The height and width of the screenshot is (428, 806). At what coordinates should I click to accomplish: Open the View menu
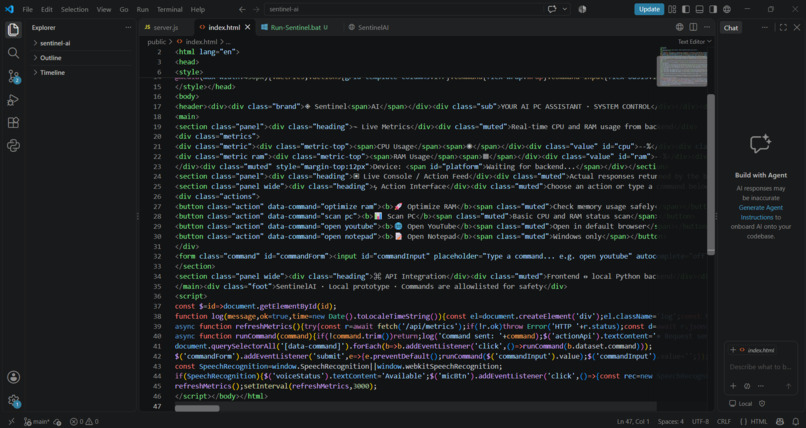(104, 9)
